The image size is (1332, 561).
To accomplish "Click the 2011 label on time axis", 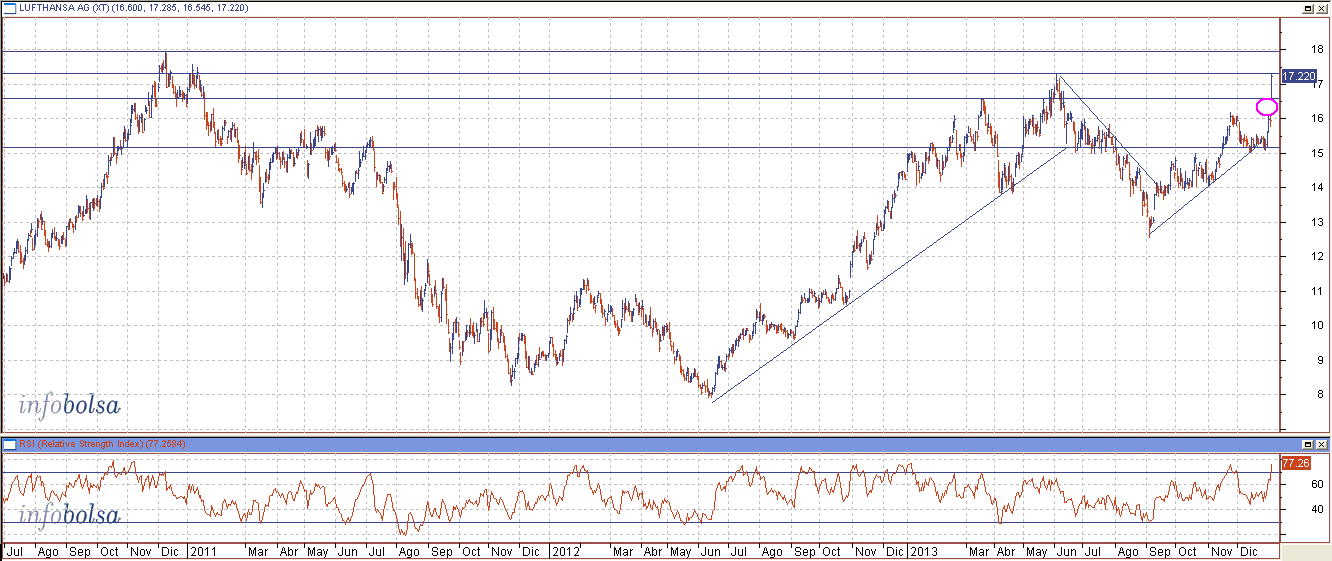I will click(x=203, y=552).
